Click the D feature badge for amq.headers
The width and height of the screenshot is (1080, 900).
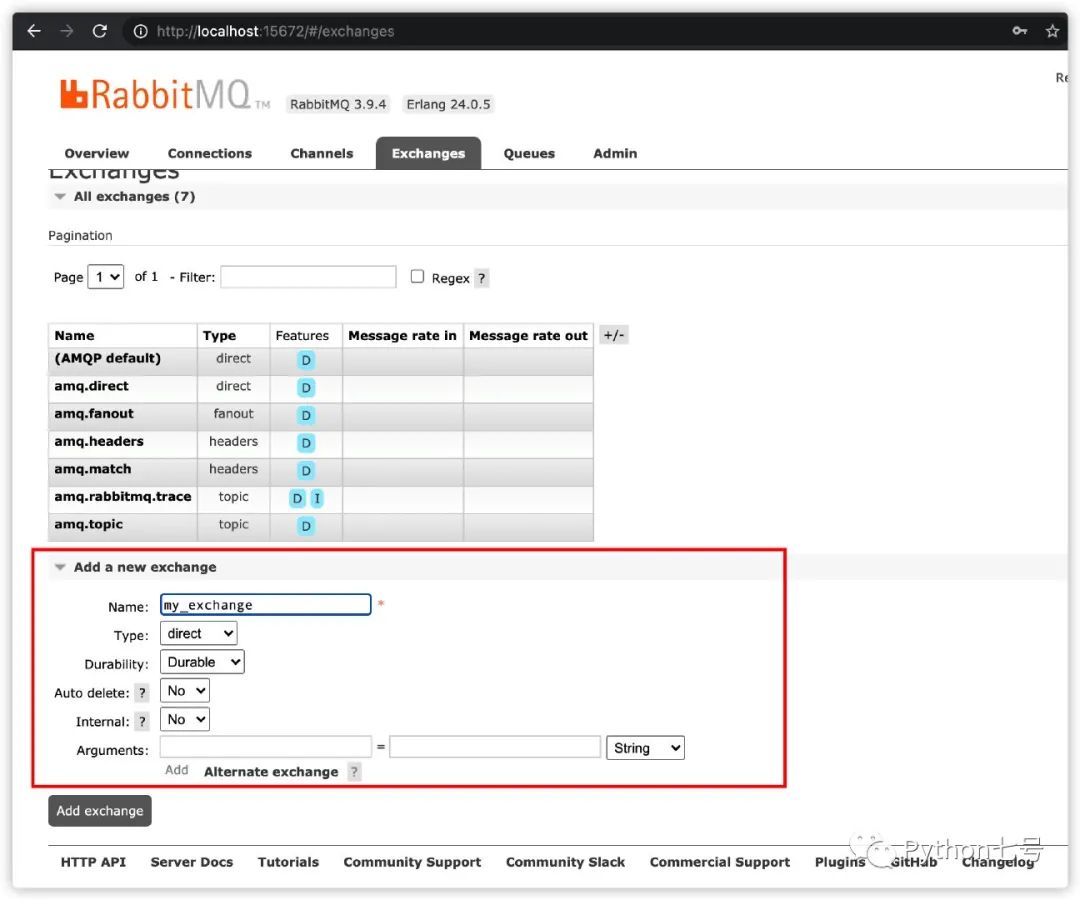click(306, 443)
